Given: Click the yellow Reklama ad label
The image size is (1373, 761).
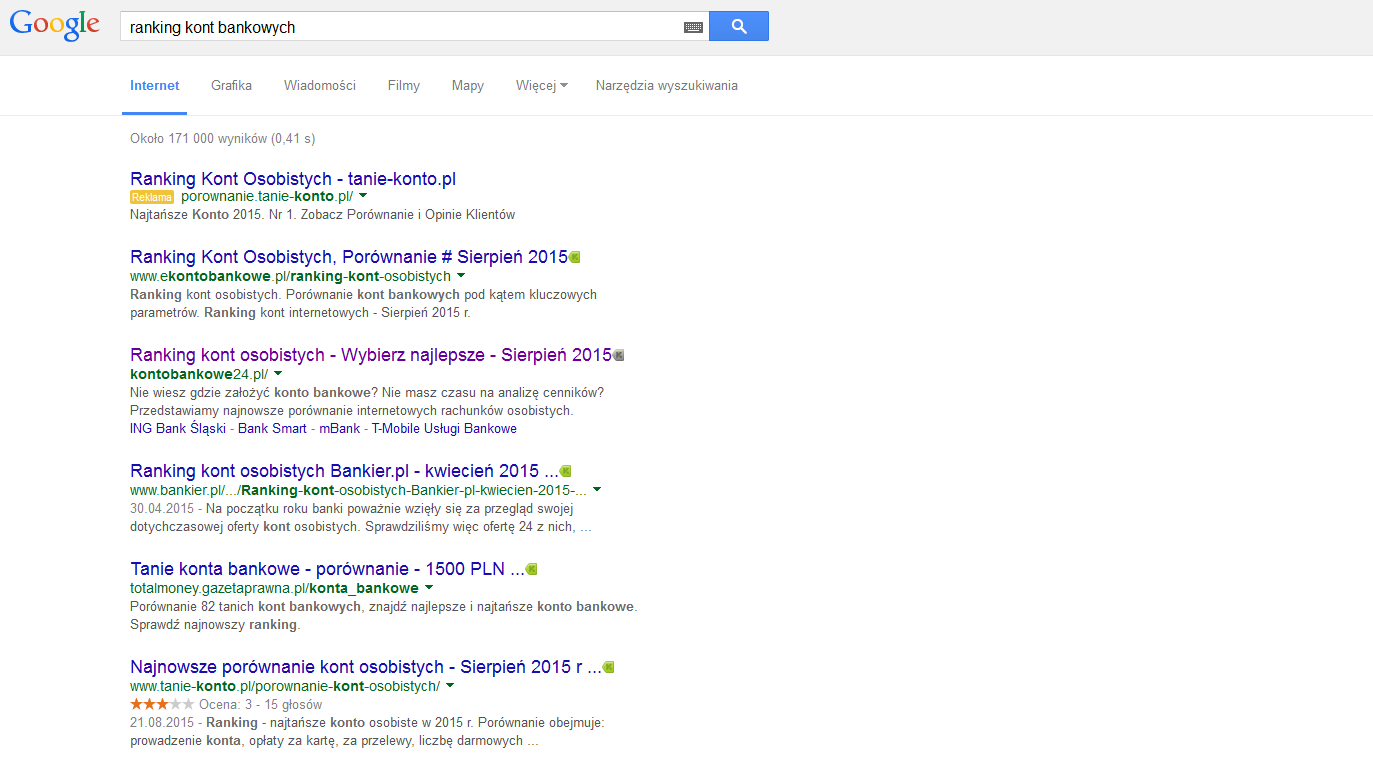Looking at the screenshot, I should [152, 197].
